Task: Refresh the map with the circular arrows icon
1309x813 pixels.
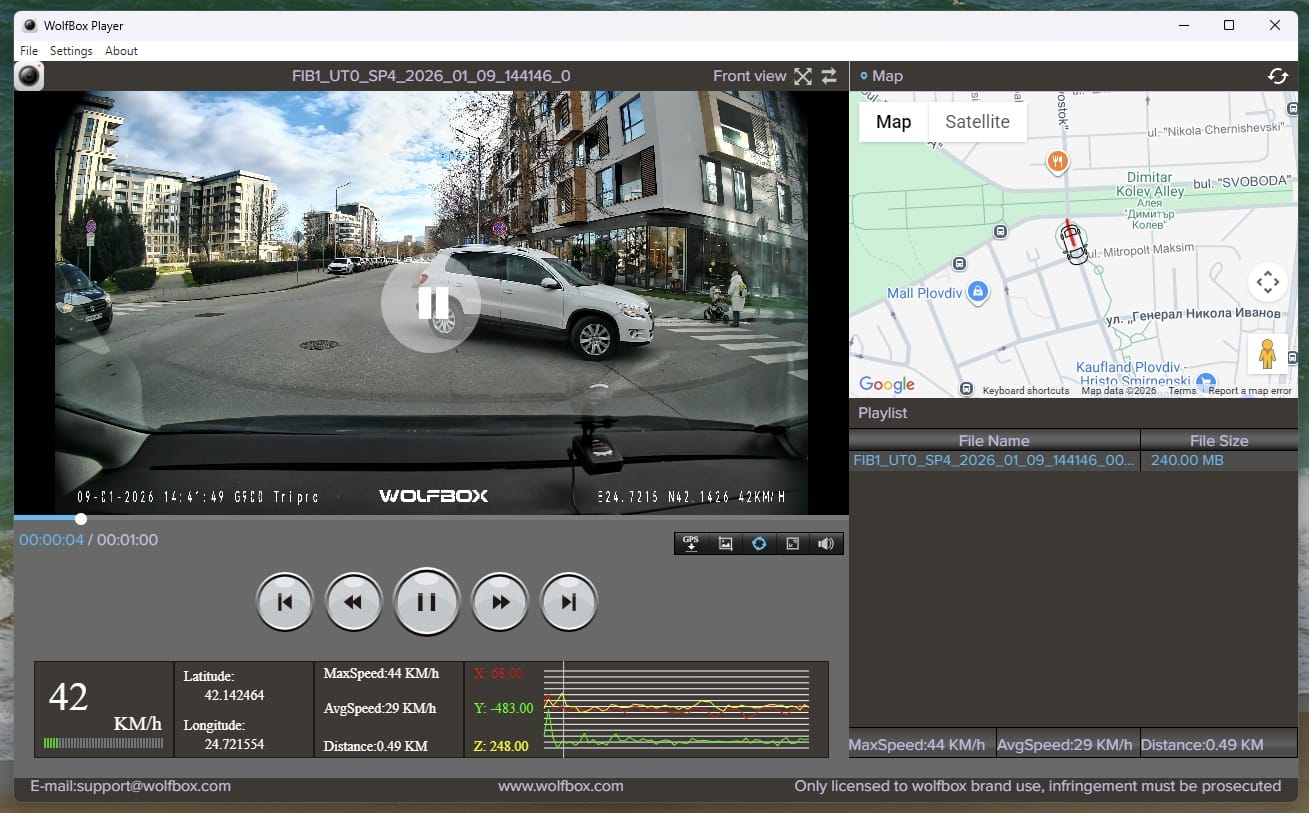Action: click(x=1277, y=76)
